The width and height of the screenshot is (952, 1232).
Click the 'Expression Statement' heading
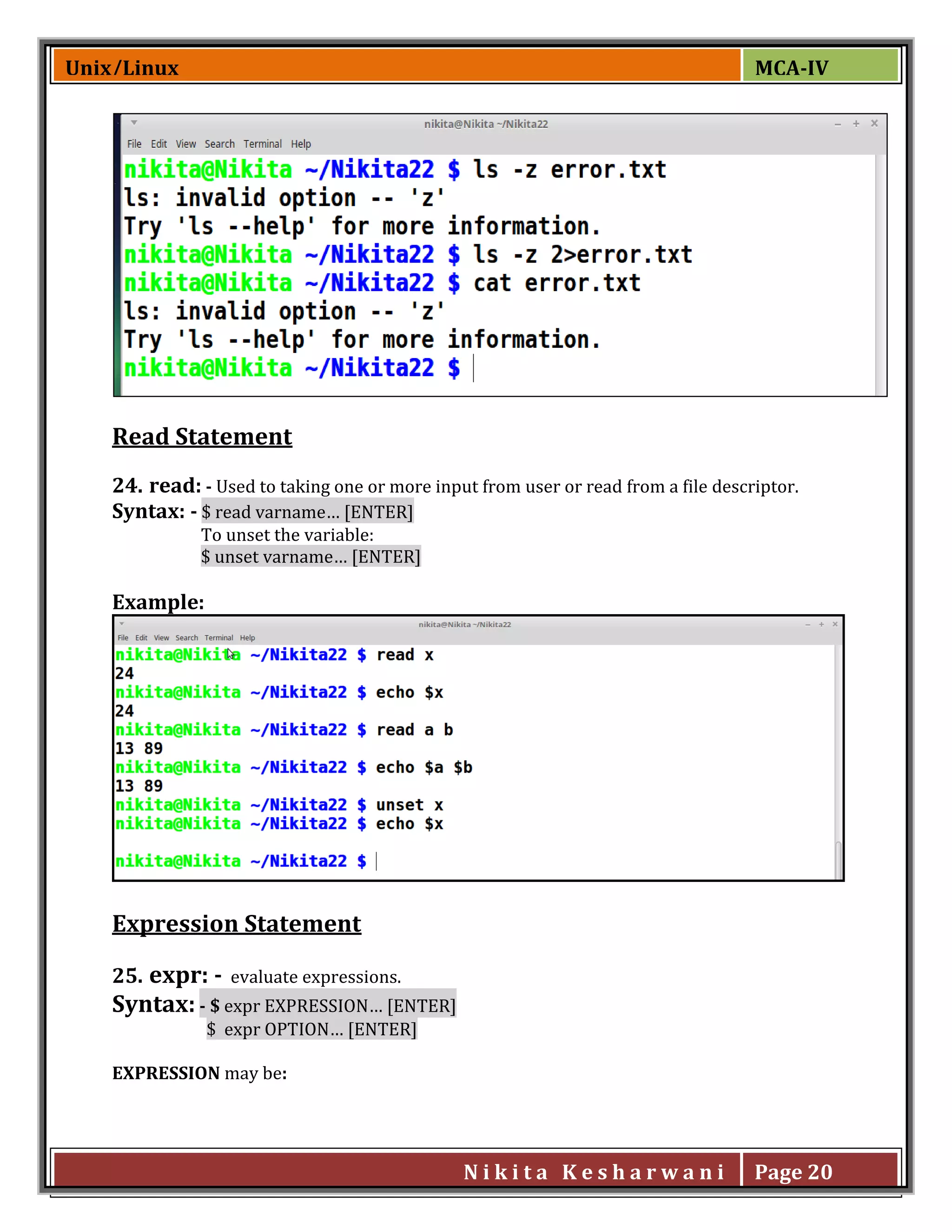[236, 924]
